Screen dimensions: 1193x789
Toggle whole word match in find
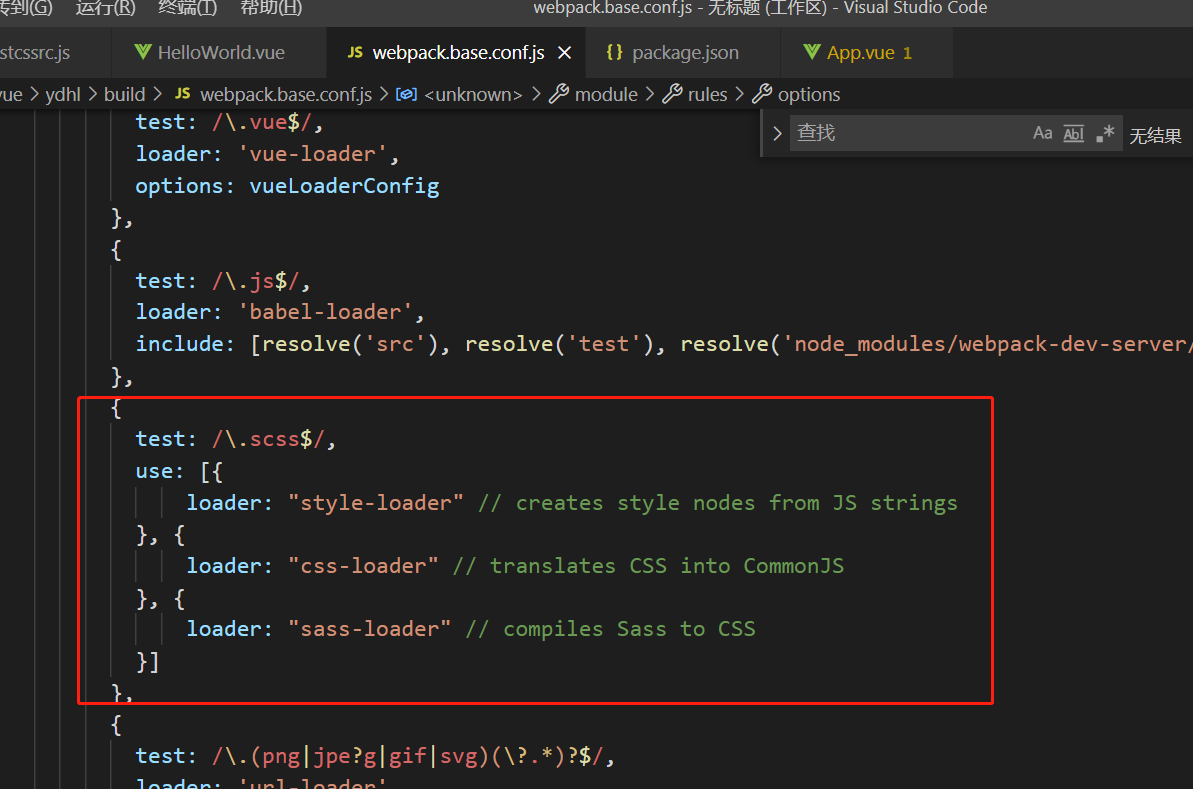coord(1074,134)
